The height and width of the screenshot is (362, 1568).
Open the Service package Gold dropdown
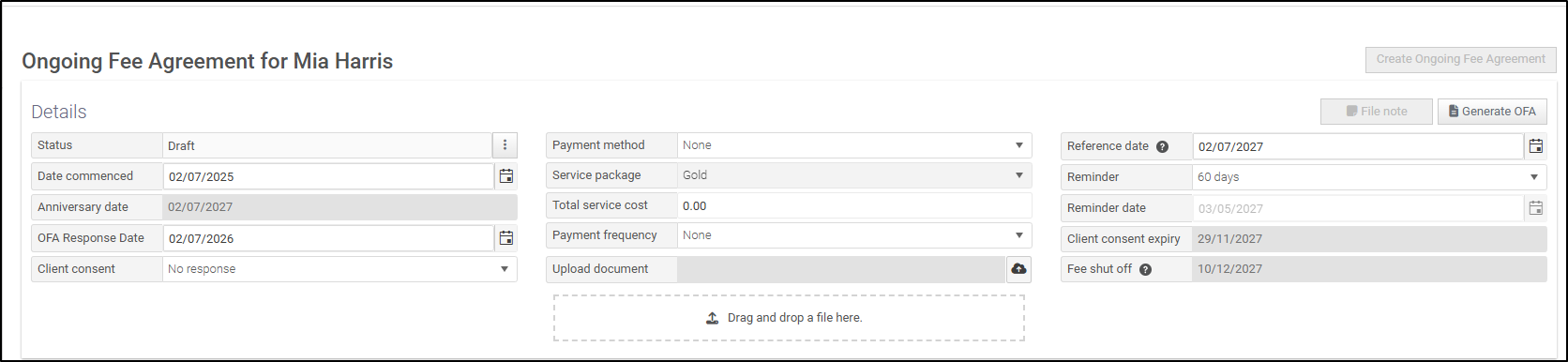pos(854,175)
